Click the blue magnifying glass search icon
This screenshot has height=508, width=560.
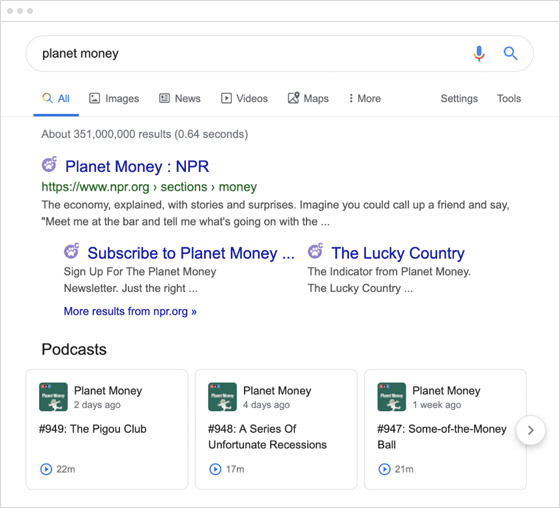click(x=510, y=54)
